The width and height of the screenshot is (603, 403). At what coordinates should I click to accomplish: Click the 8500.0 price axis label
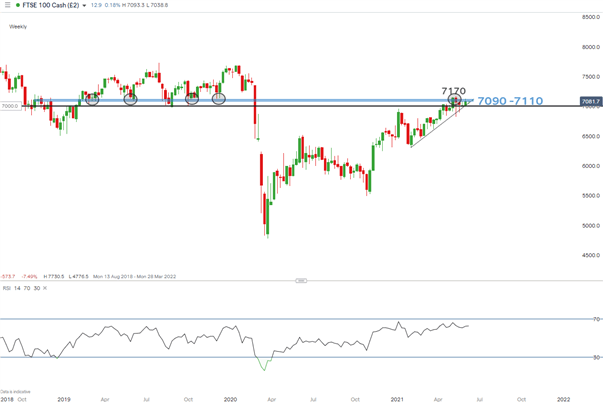(591, 17)
